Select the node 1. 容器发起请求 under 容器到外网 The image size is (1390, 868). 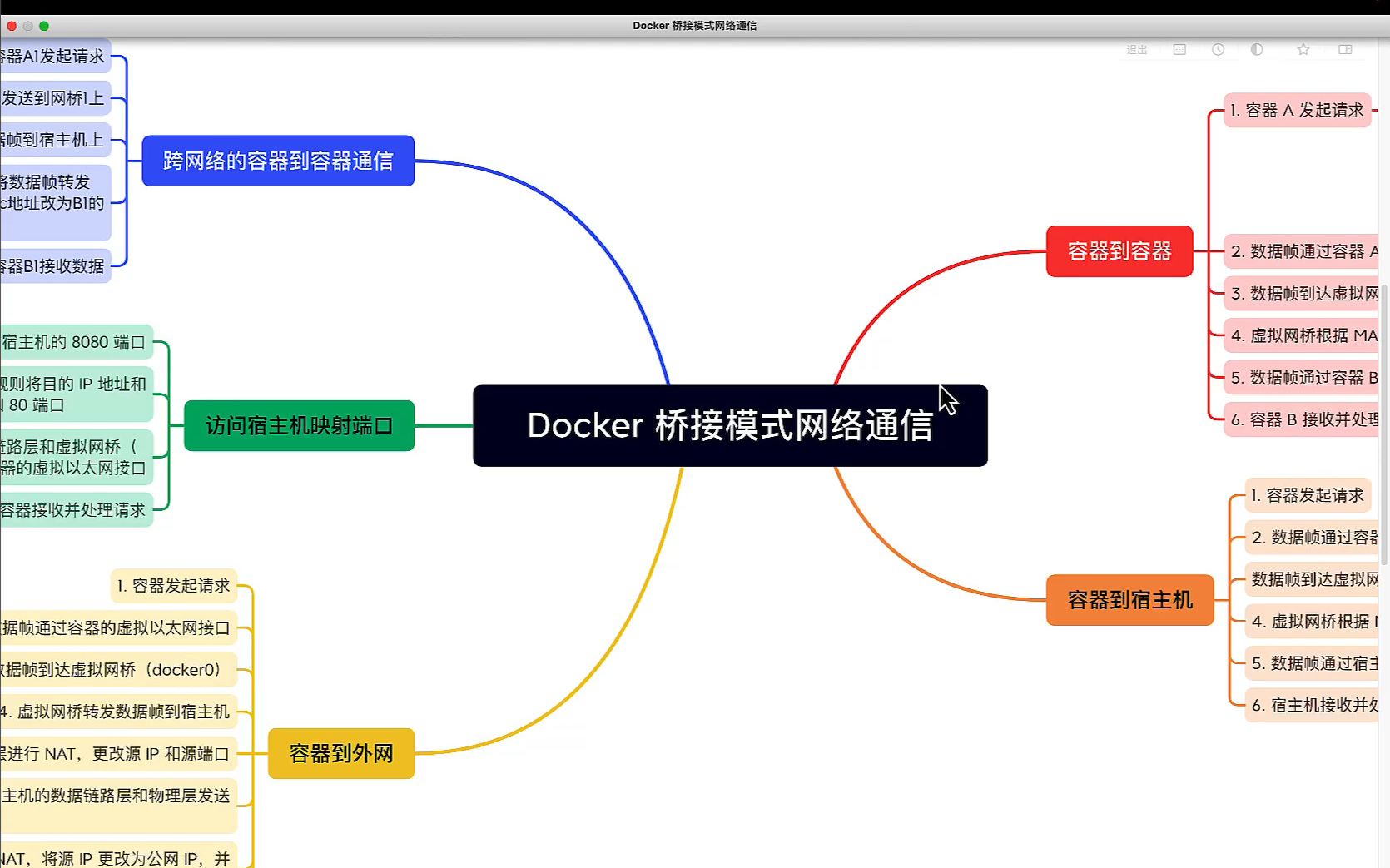pos(174,586)
